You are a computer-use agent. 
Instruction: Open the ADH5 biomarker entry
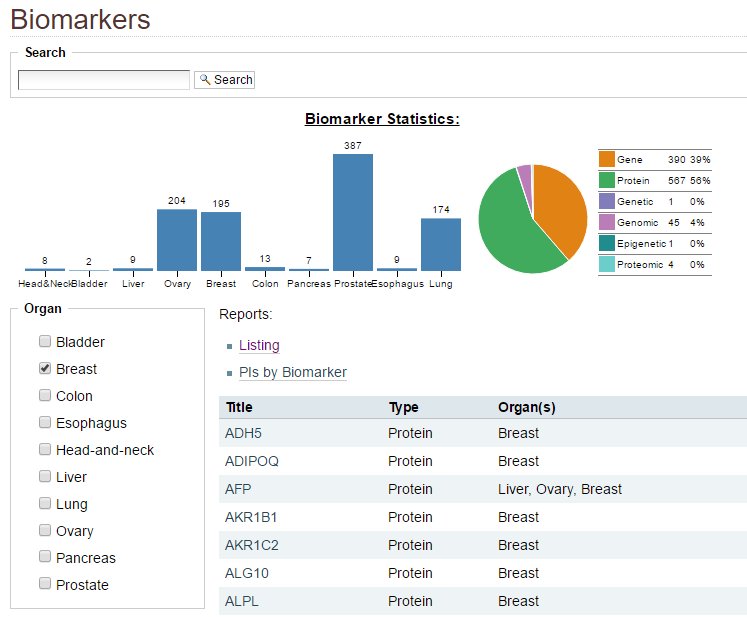(243, 433)
